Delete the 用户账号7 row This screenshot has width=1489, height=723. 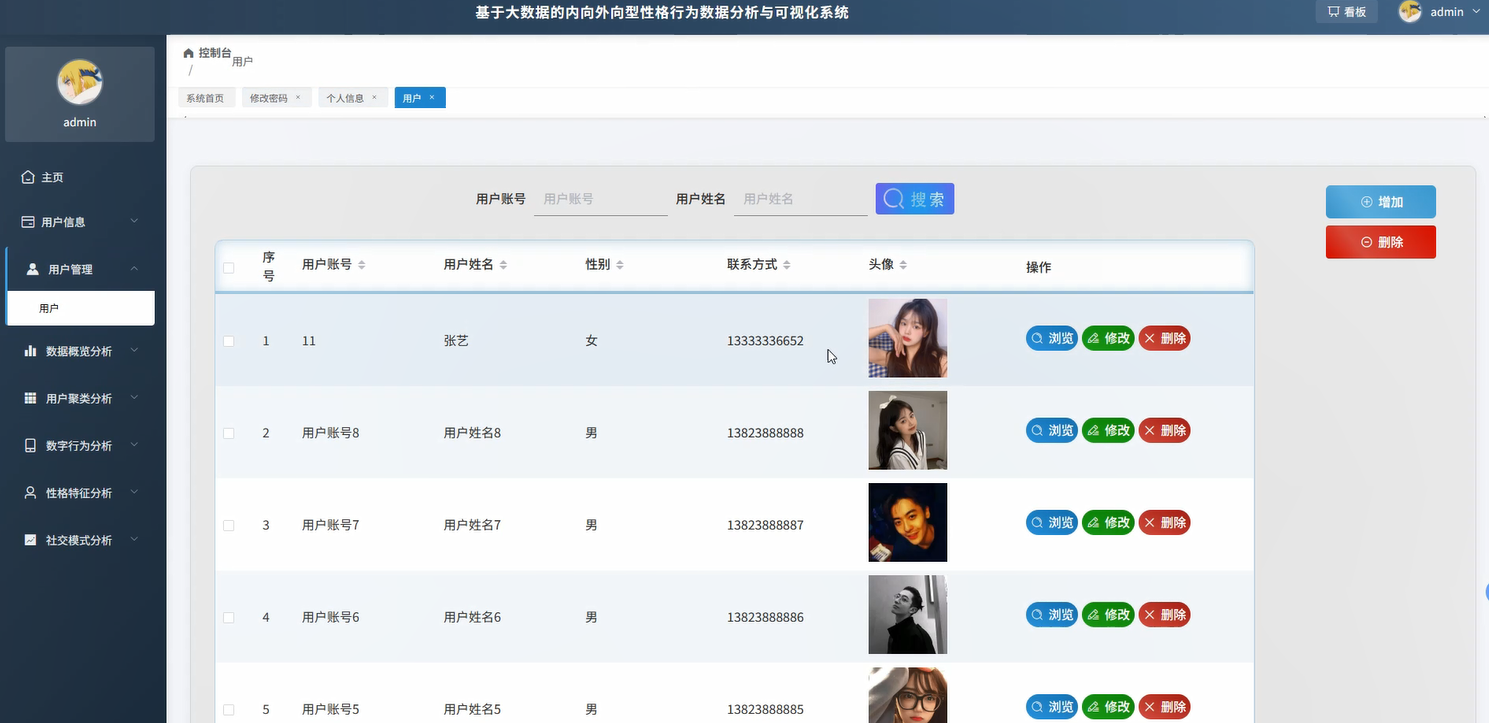[x=1165, y=522]
